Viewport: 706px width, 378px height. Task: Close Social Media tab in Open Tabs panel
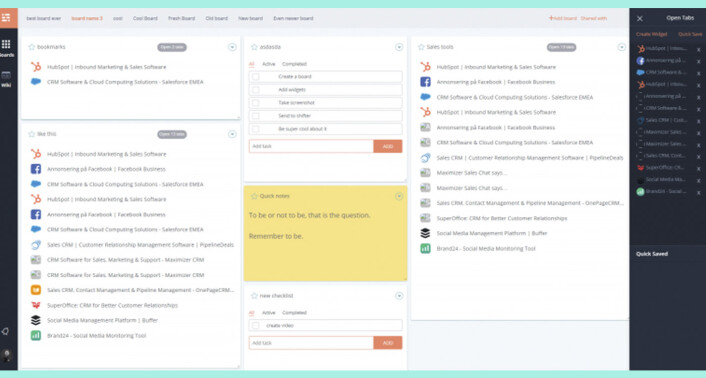pyautogui.click(x=698, y=180)
